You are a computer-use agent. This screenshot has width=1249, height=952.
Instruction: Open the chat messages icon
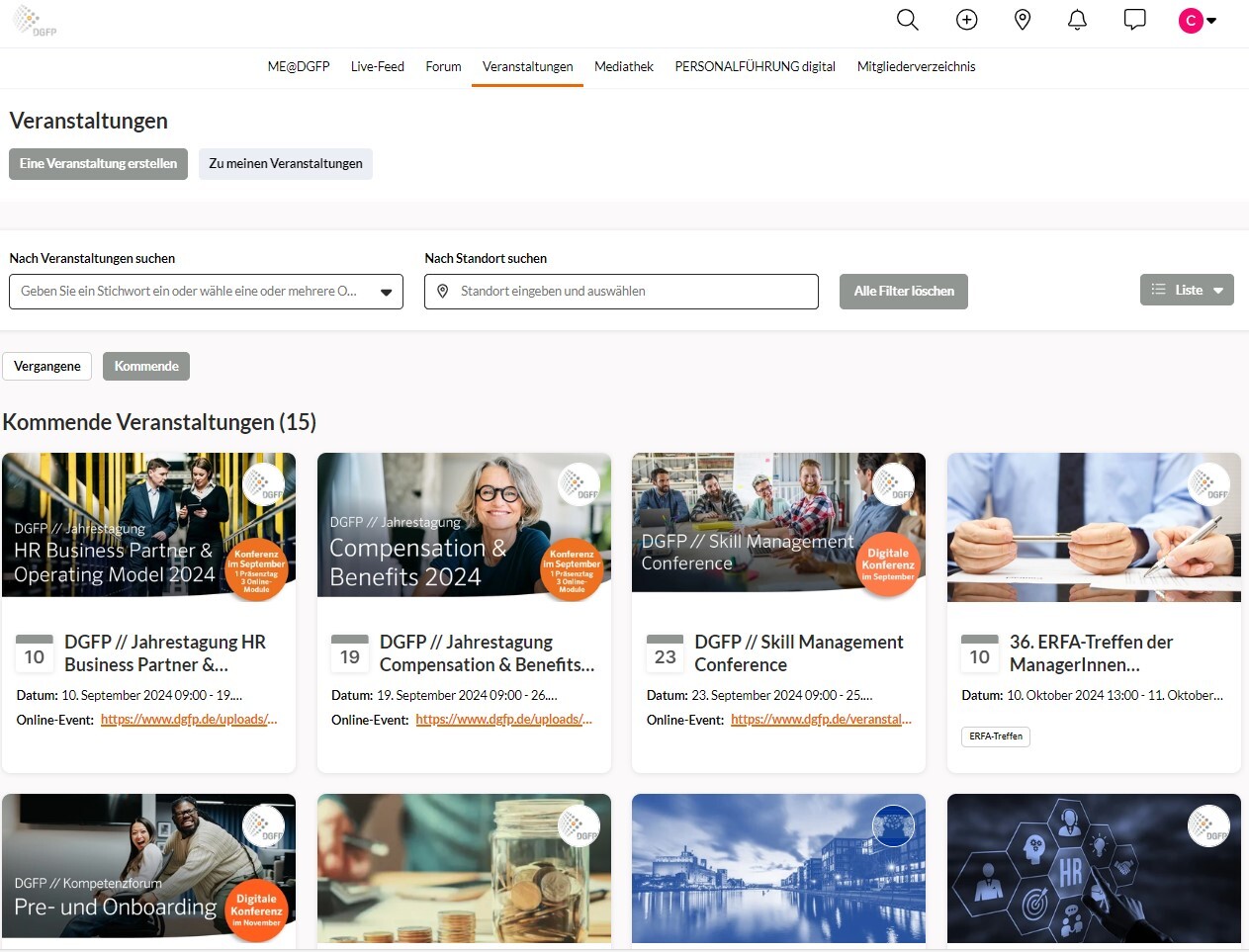pos(1134,20)
